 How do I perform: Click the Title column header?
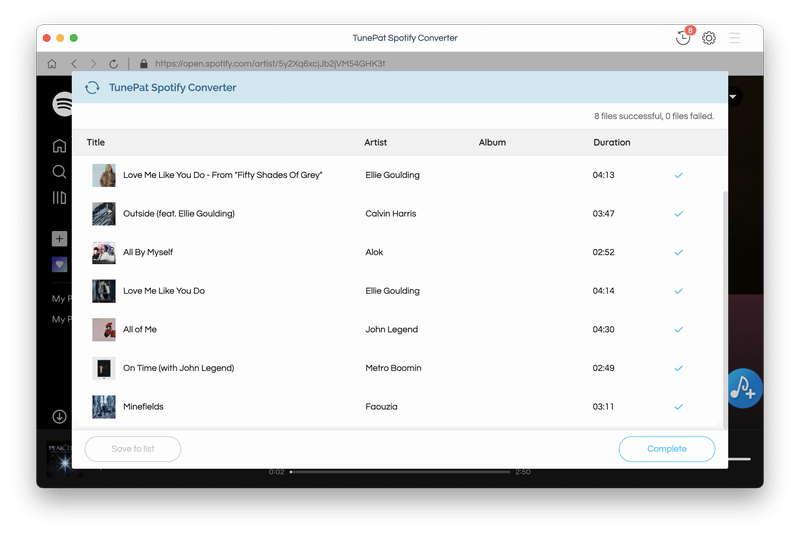pyautogui.click(x=95, y=142)
